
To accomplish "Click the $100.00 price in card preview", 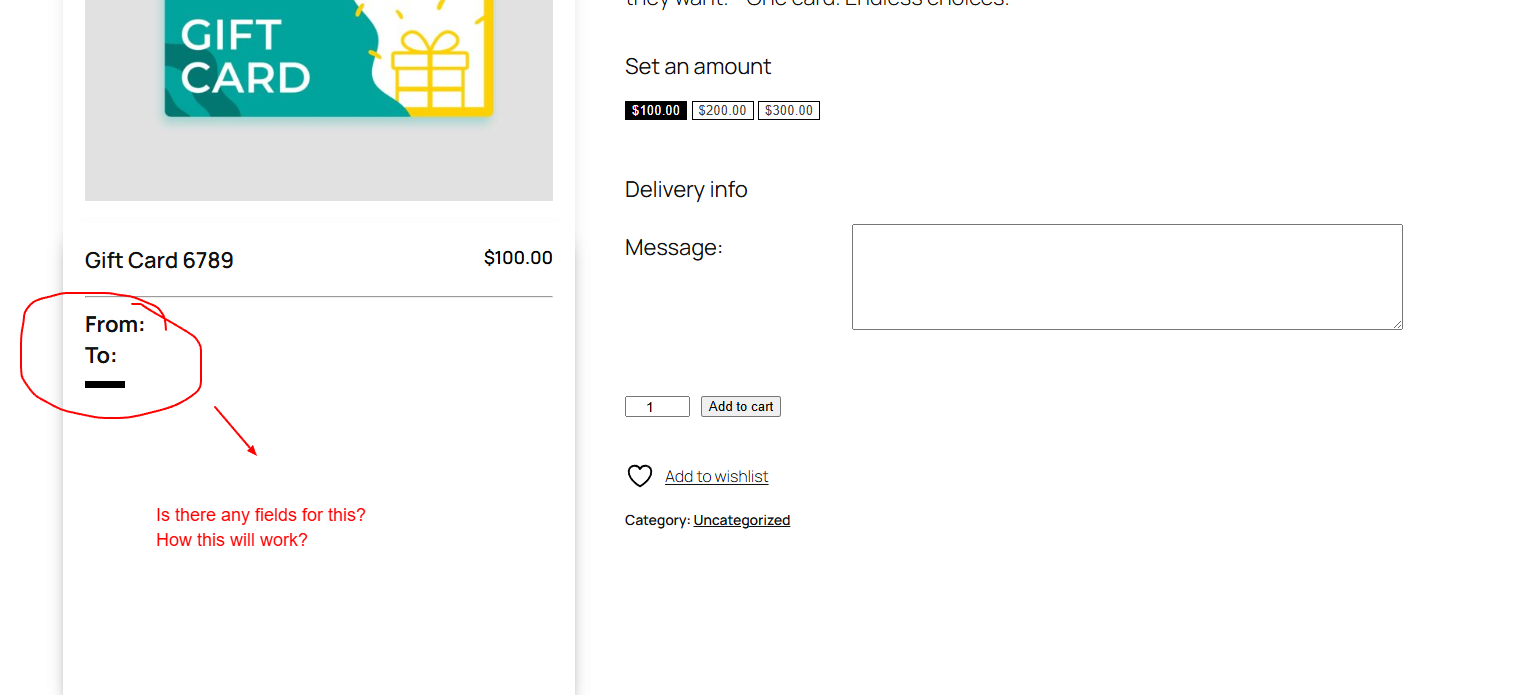I will (x=517, y=258).
